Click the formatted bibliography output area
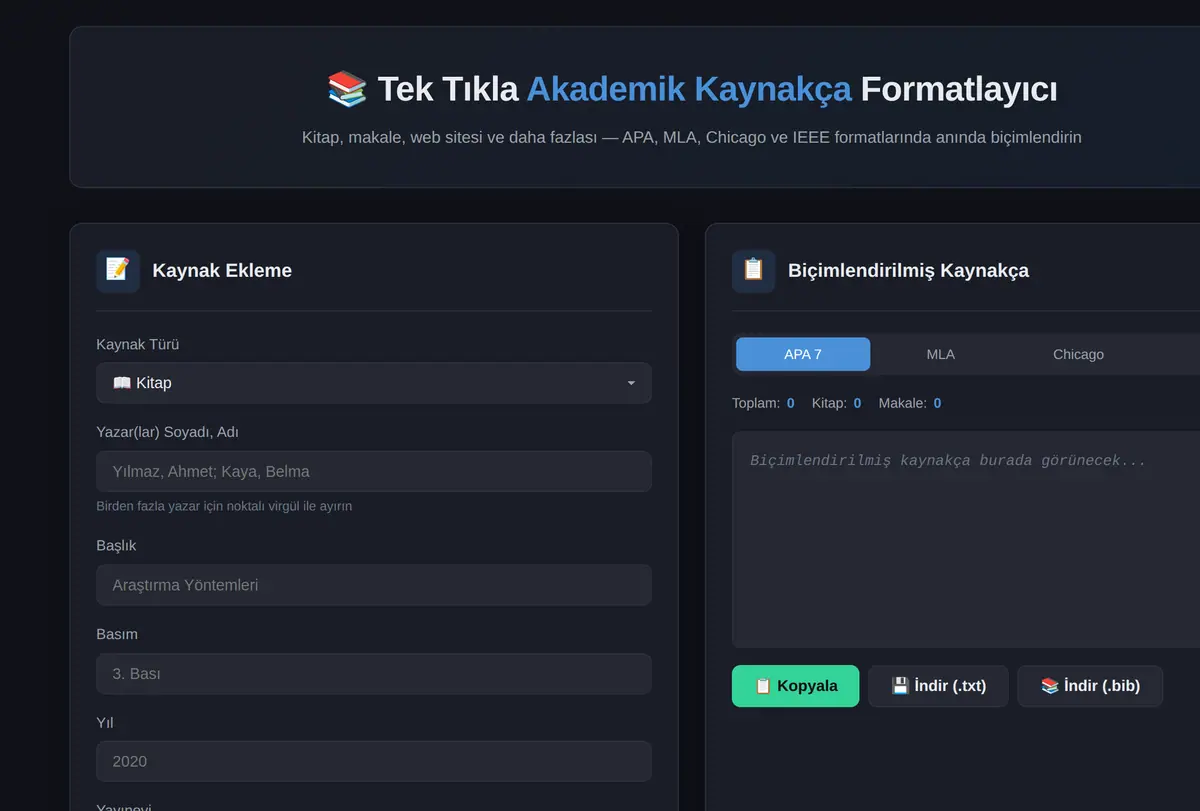Image resolution: width=1200 pixels, height=811 pixels. coord(966,540)
